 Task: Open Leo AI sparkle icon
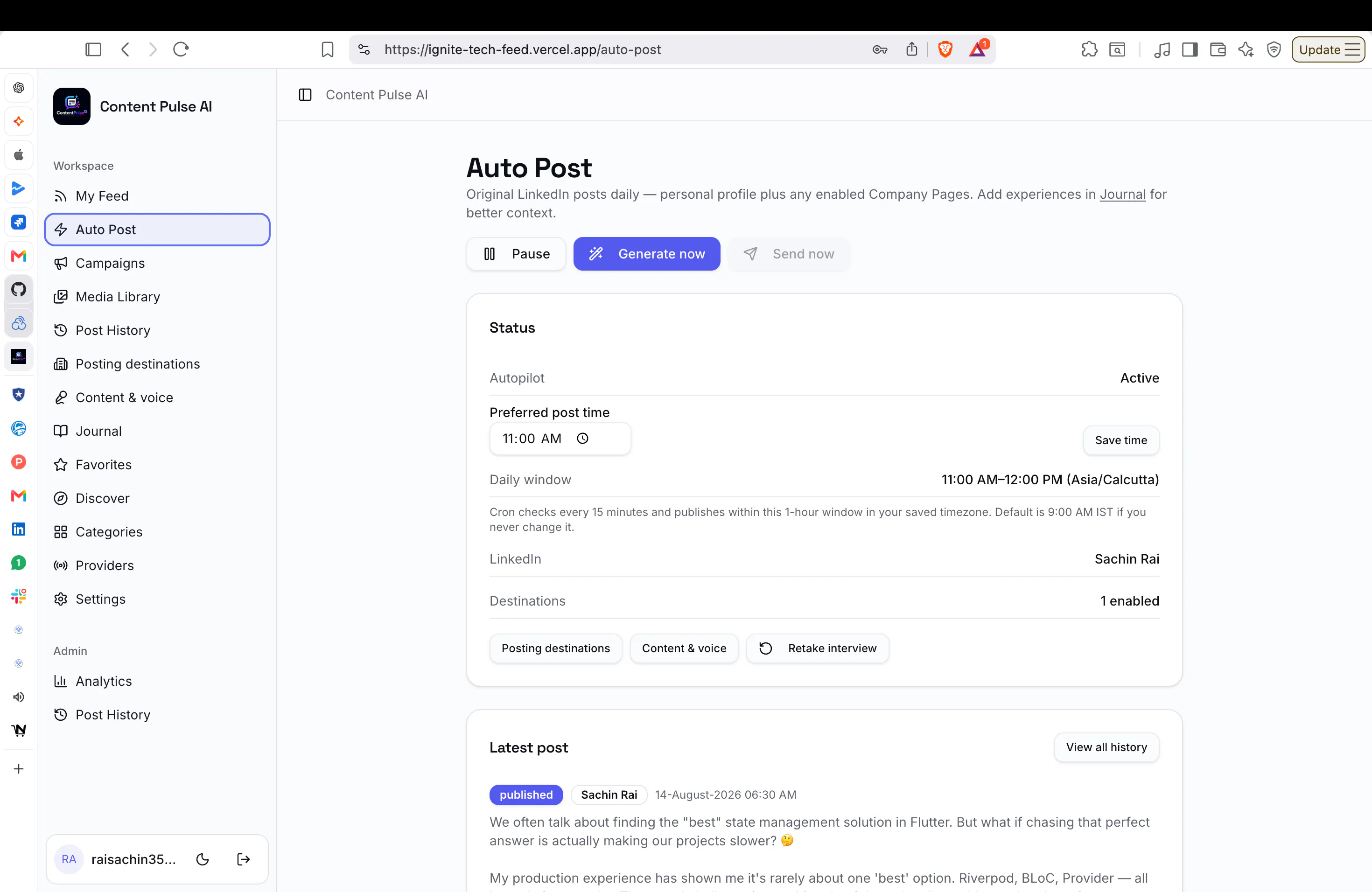[1246, 49]
